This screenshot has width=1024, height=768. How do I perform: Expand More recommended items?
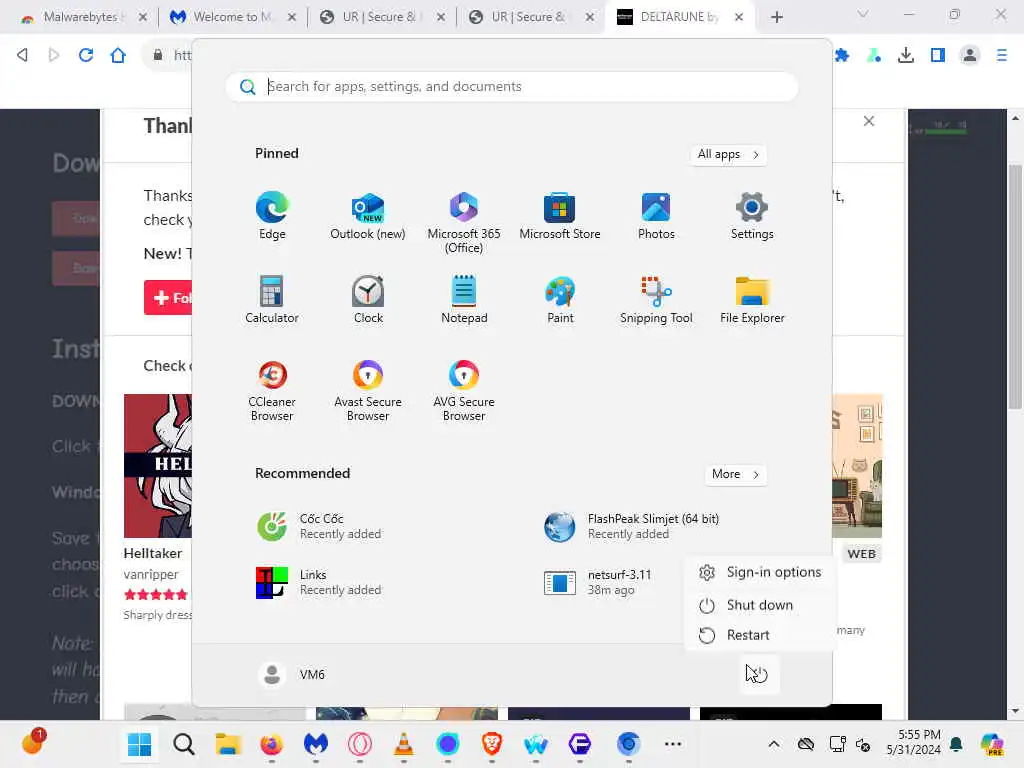[x=735, y=474]
